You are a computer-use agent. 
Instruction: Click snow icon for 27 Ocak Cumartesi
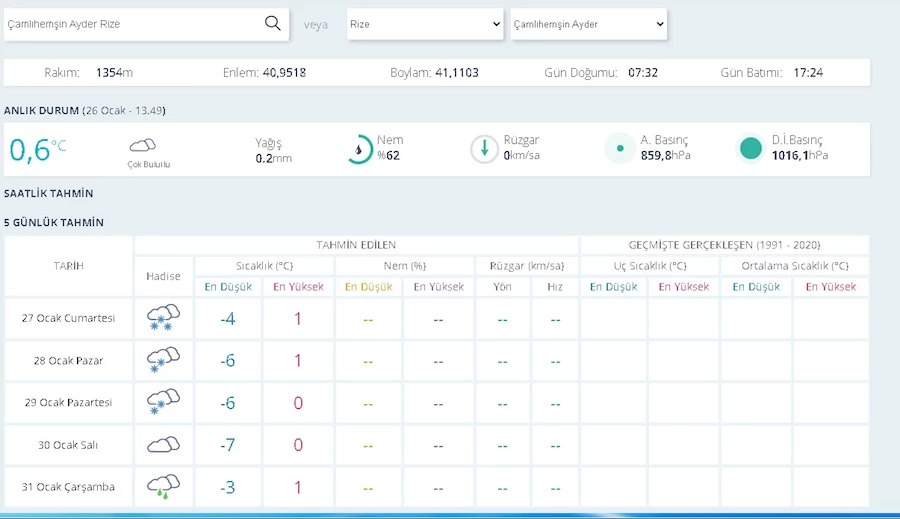tap(163, 317)
